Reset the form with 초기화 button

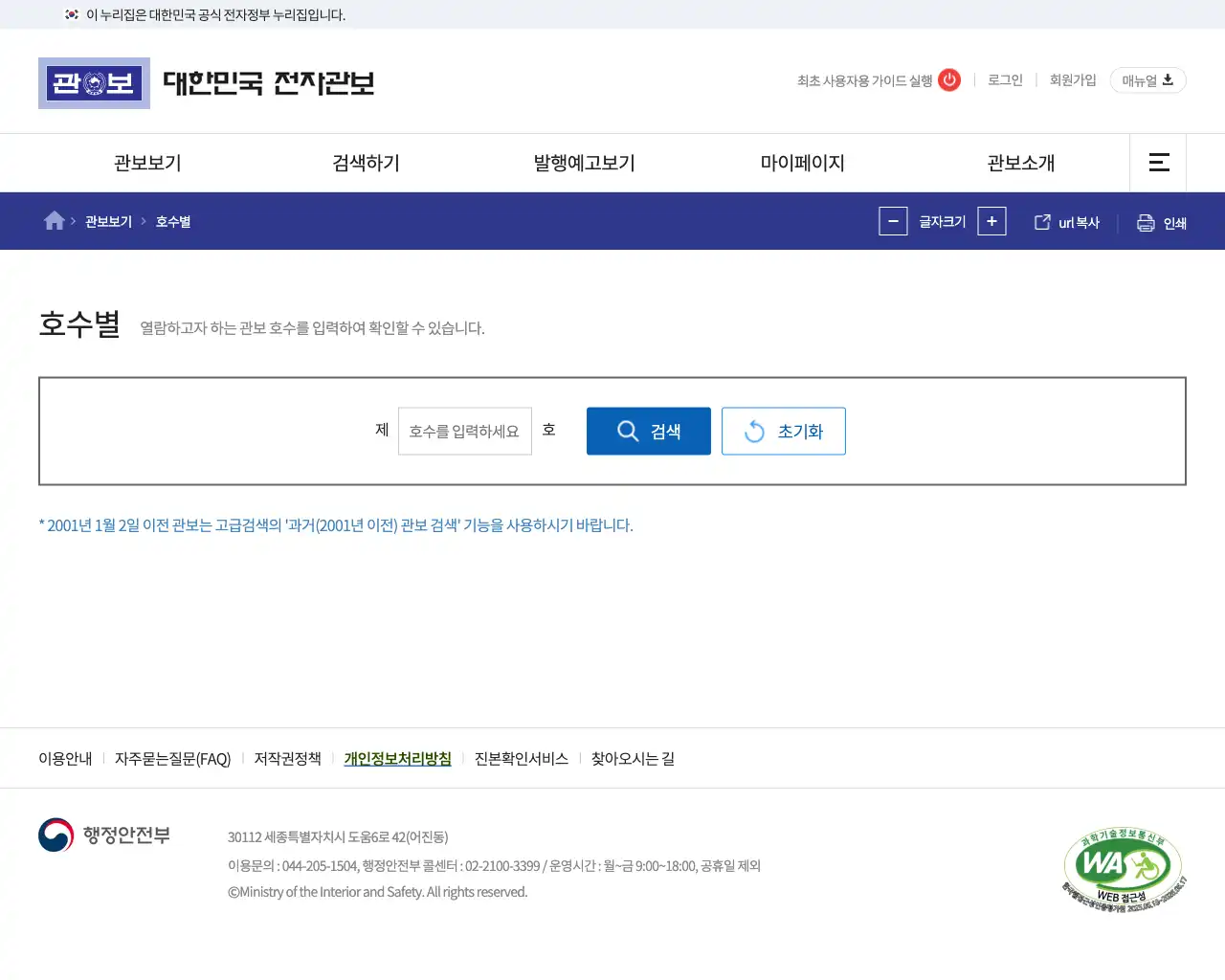[x=783, y=431]
